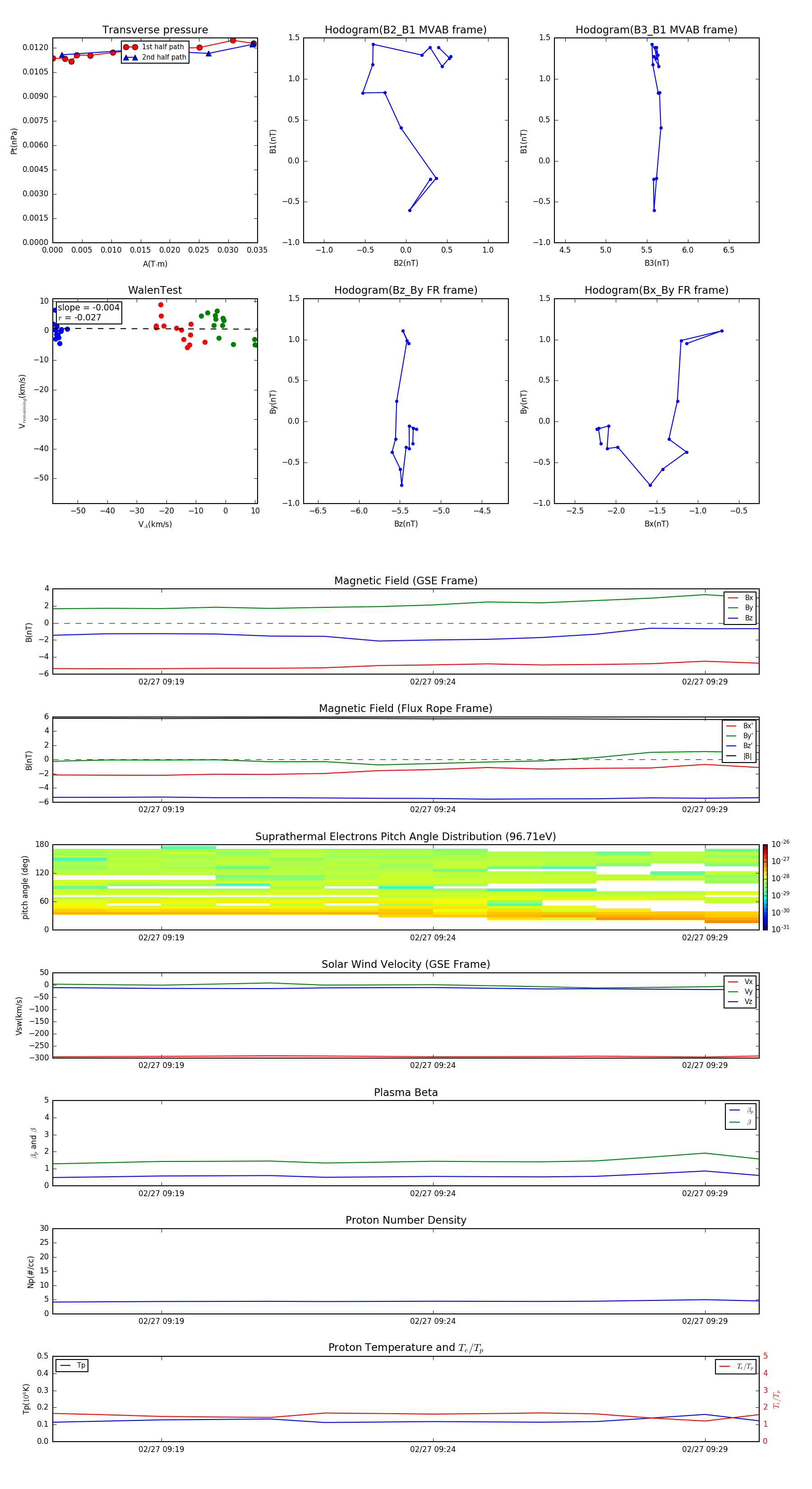The width and height of the screenshot is (812, 1489).
Task: Click the right-side red 'Te/Tp' axis label
Action: (777, 1399)
